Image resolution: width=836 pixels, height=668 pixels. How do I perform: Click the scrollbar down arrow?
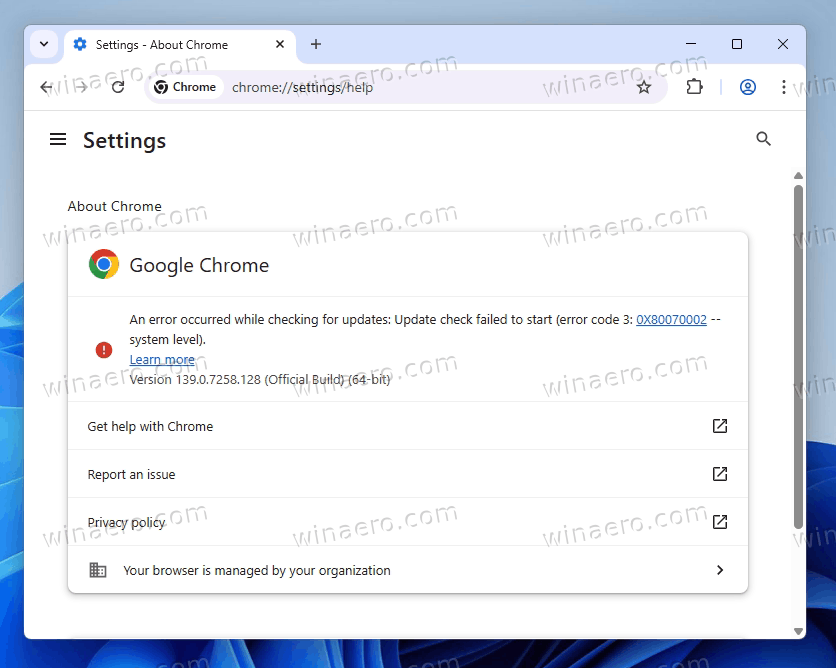[798, 631]
